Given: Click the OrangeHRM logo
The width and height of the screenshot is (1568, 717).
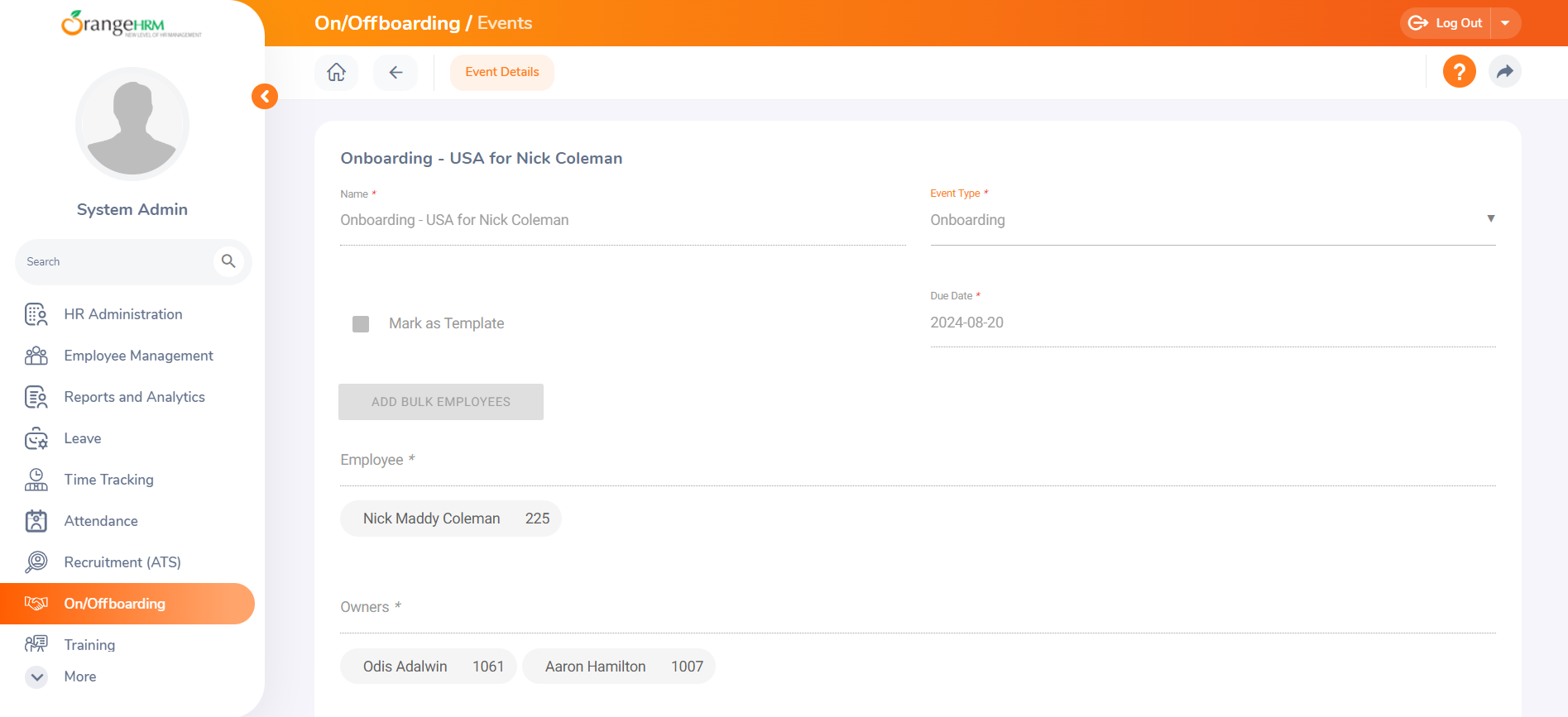Looking at the screenshot, I should click(x=132, y=24).
